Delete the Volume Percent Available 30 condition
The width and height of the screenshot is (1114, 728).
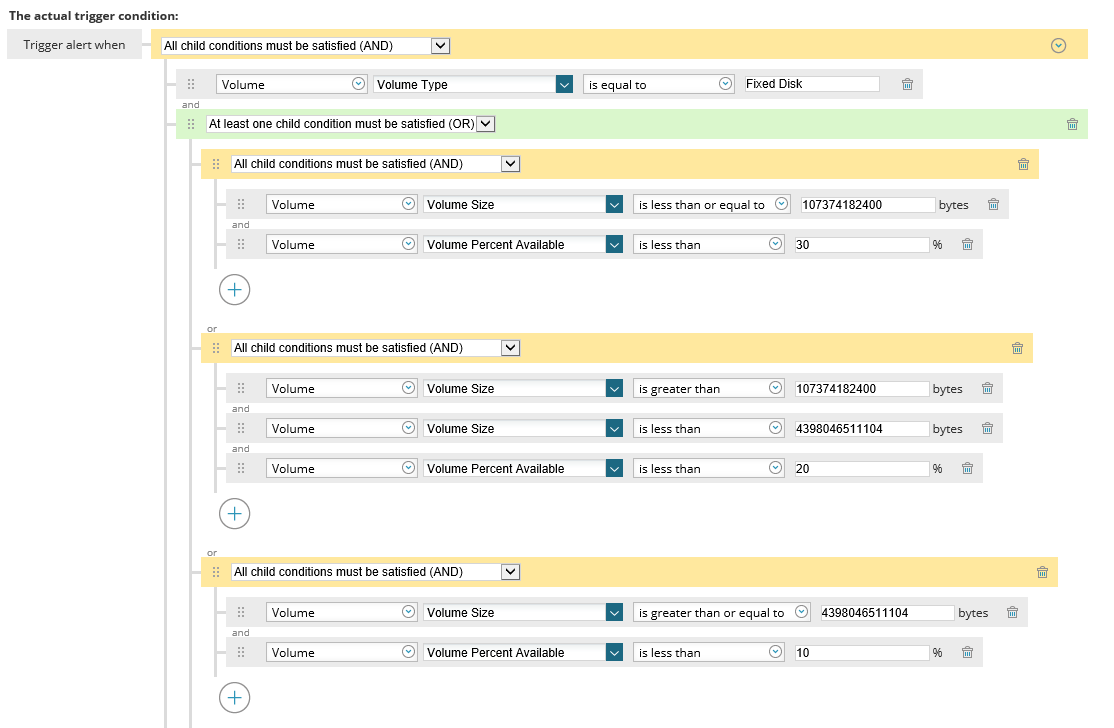[967, 245]
